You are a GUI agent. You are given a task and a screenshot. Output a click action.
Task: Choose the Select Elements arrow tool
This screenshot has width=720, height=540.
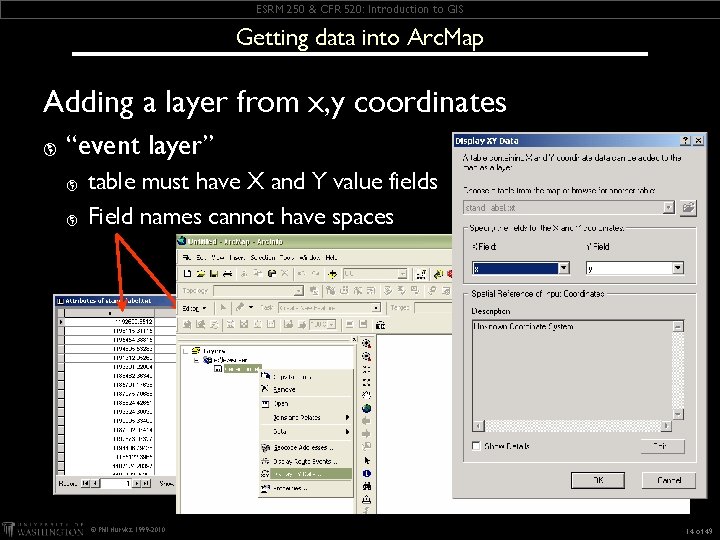pos(366,460)
